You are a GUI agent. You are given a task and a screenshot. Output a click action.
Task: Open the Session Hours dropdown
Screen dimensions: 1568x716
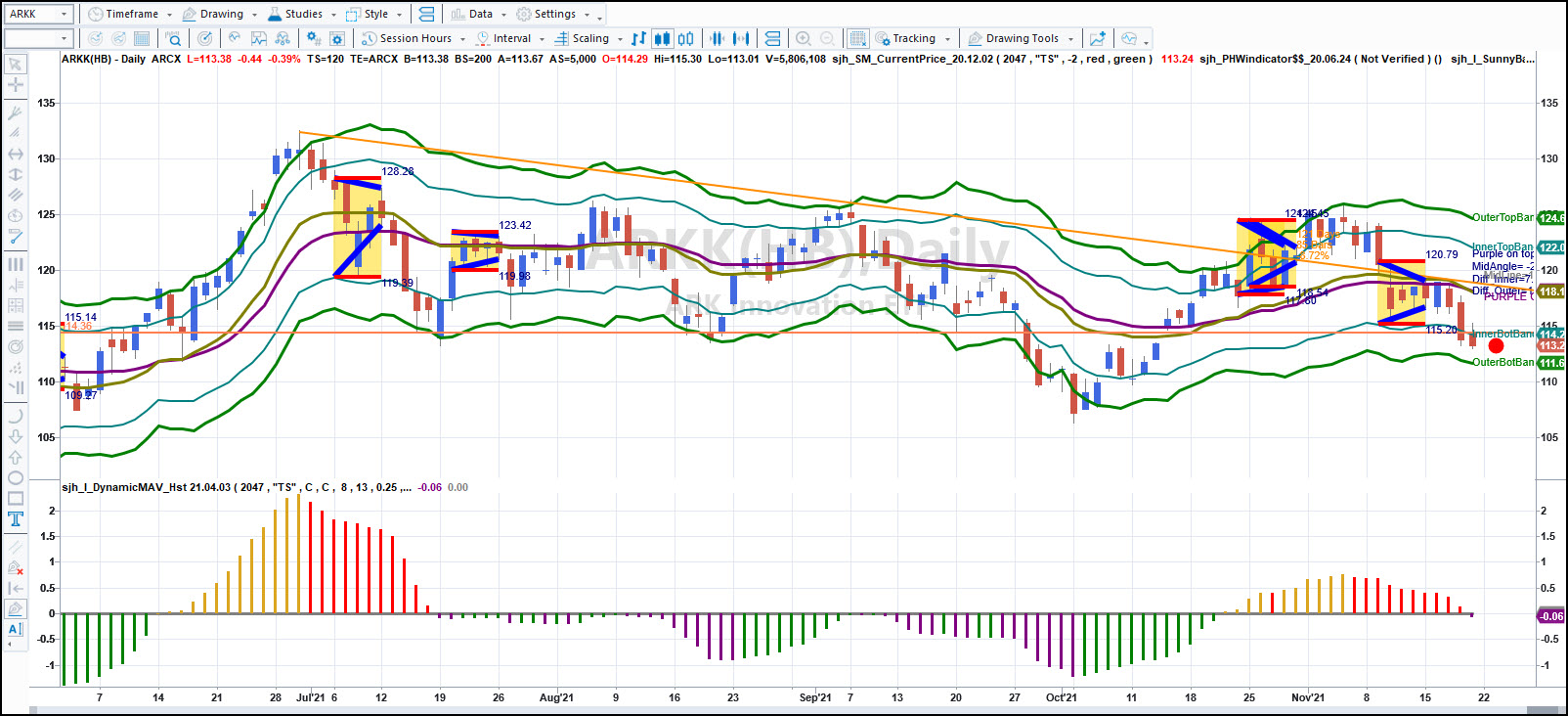pos(414,38)
